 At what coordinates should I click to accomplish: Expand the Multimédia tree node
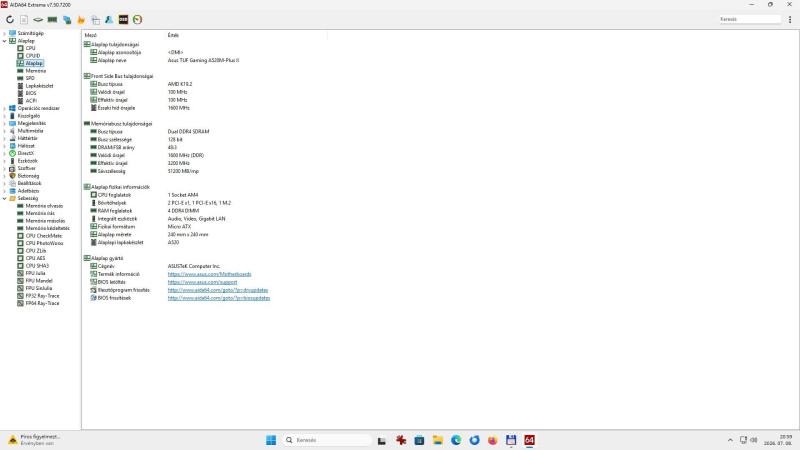pyautogui.click(x=5, y=131)
